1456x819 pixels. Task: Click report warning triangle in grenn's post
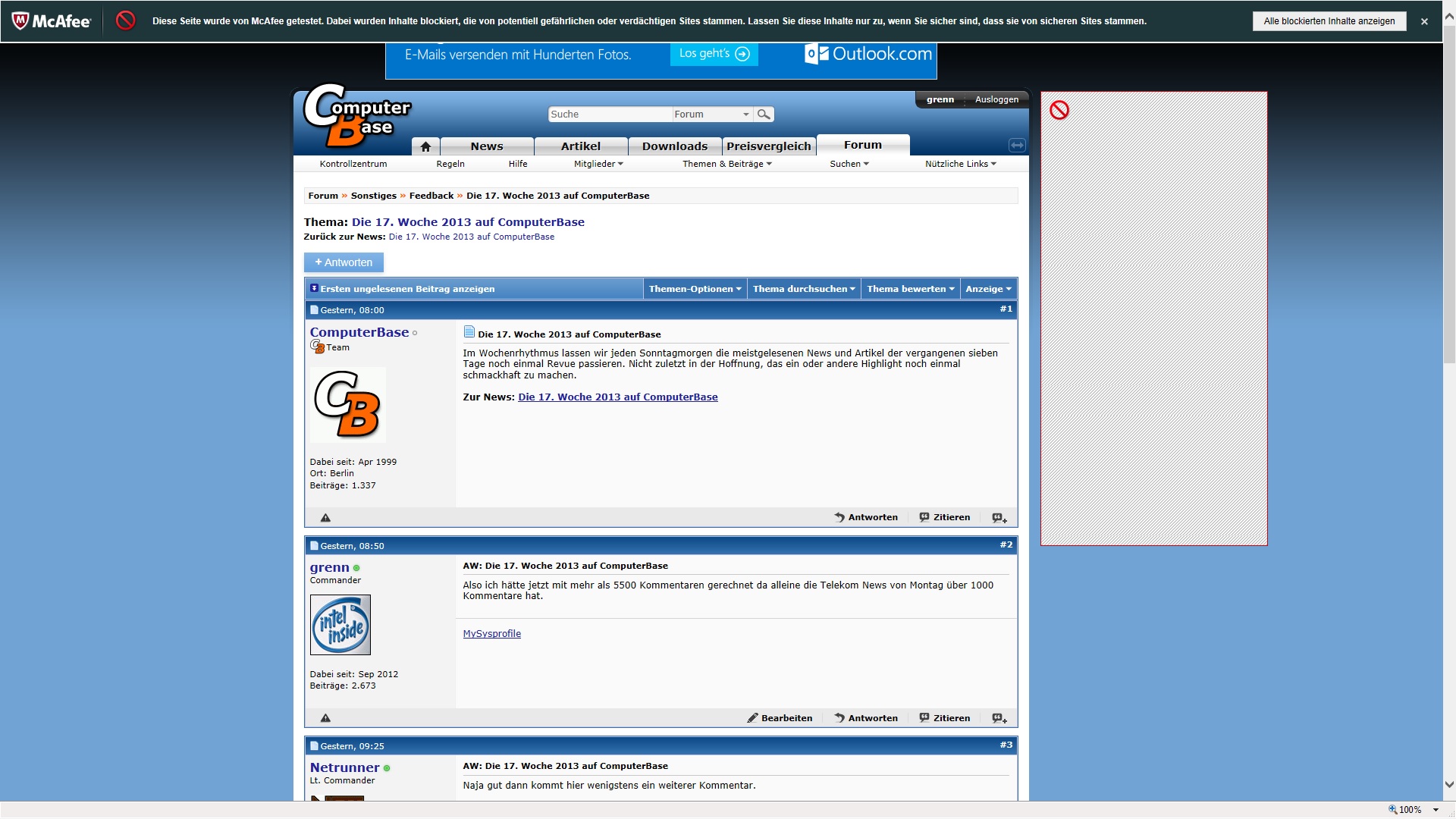click(x=325, y=718)
